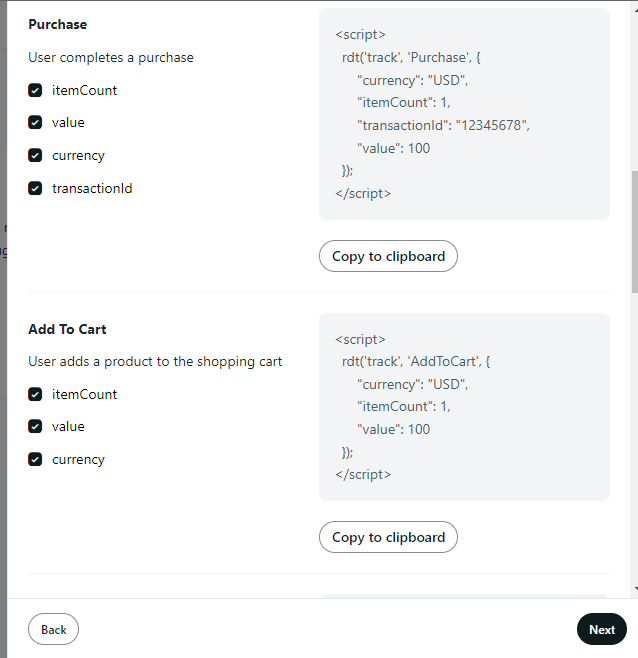Uncheck value under Add To Cart
The image size is (638, 658).
coord(35,427)
